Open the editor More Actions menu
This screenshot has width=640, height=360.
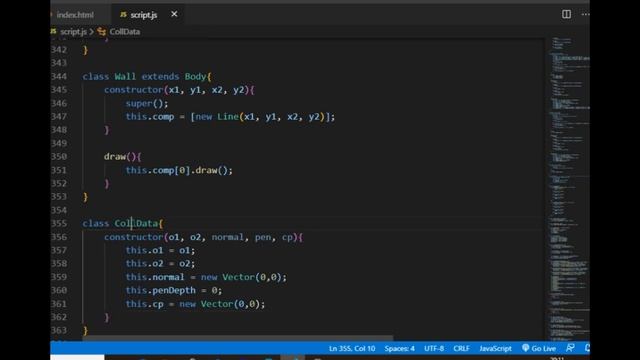585,14
